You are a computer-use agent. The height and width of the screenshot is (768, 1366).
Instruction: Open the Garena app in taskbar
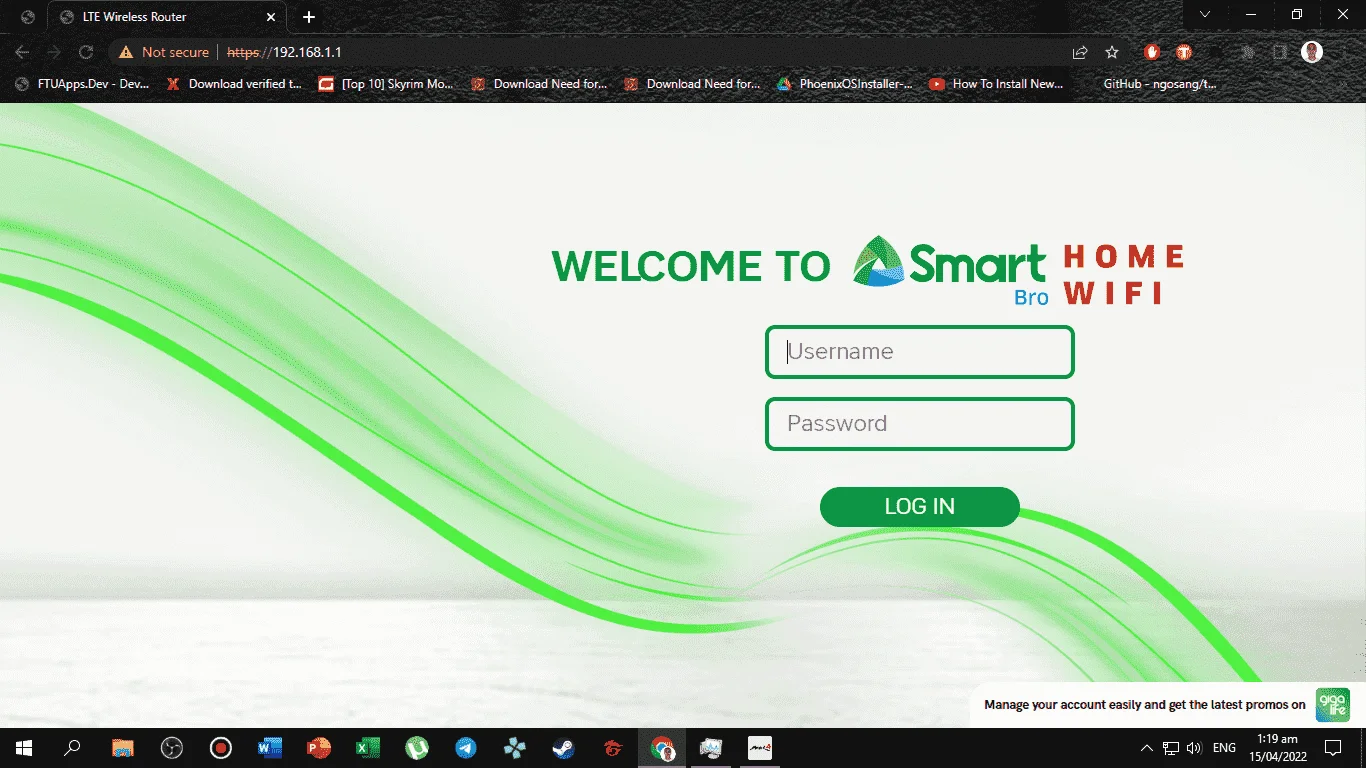click(x=613, y=748)
